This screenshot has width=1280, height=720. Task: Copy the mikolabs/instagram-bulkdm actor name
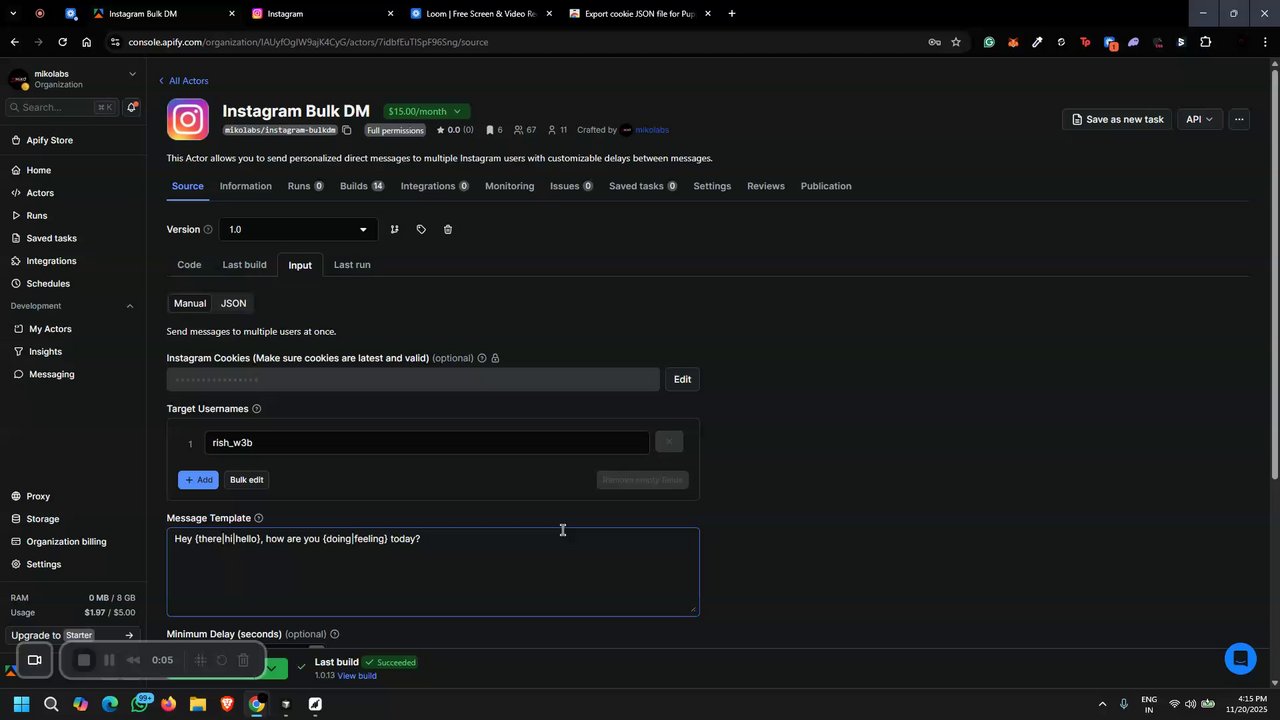(347, 130)
